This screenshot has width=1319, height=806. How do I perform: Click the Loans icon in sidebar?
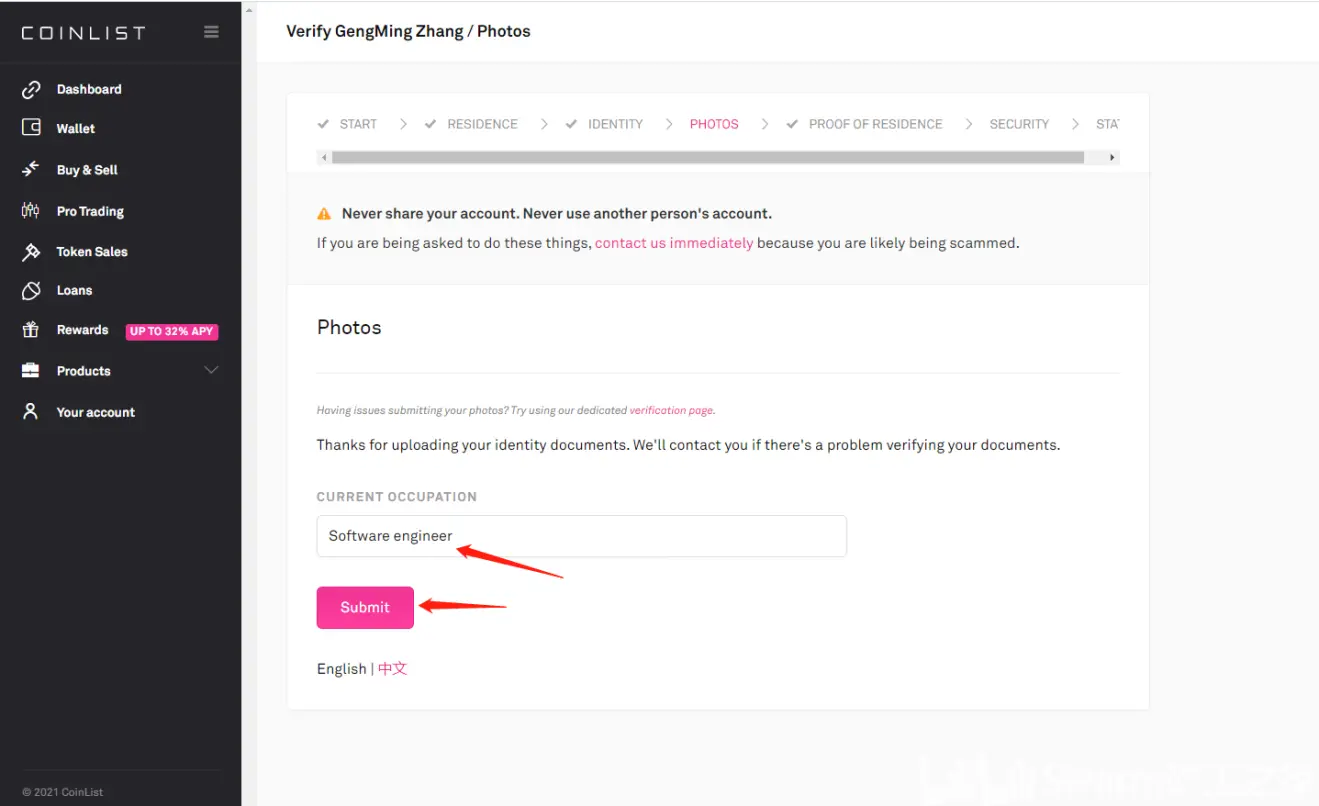tap(31, 290)
